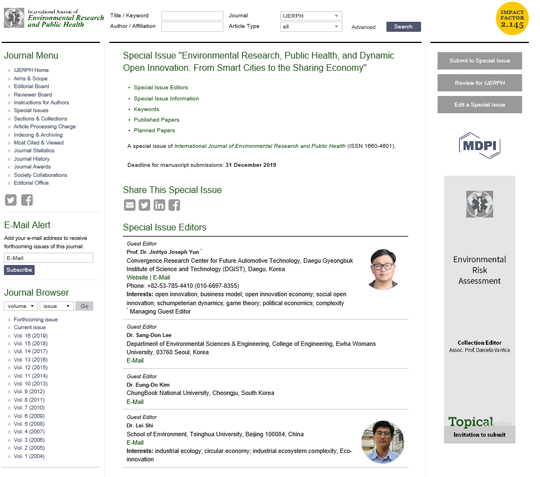Open Special Issues menu item

[31, 110]
